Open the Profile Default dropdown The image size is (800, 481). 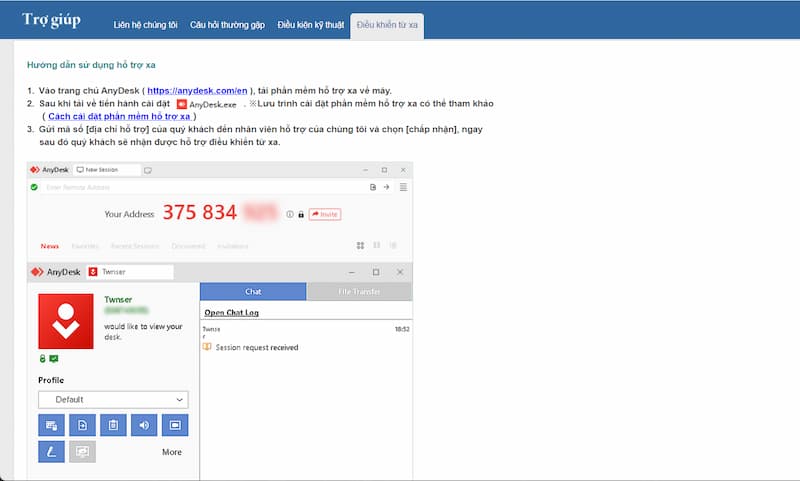[113, 400]
